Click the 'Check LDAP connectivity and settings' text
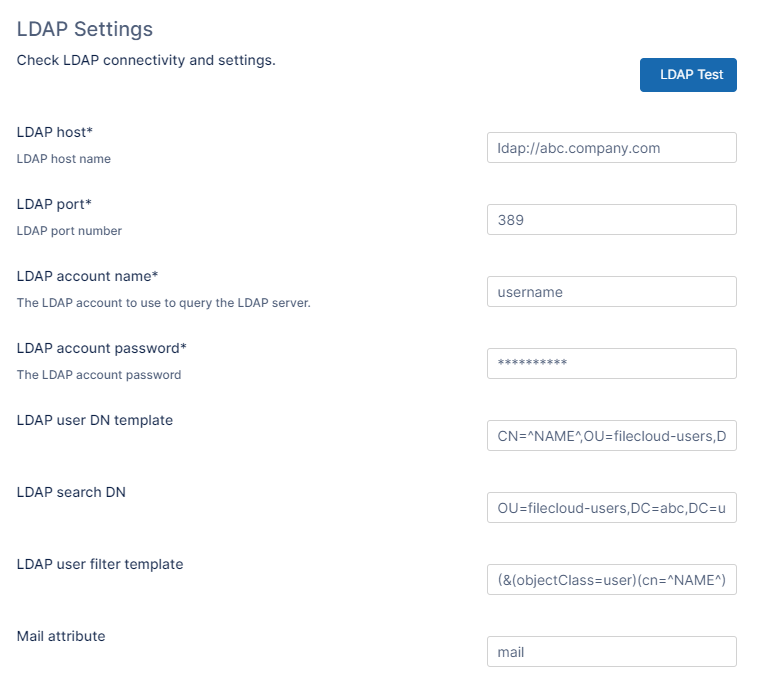 point(146,60)
